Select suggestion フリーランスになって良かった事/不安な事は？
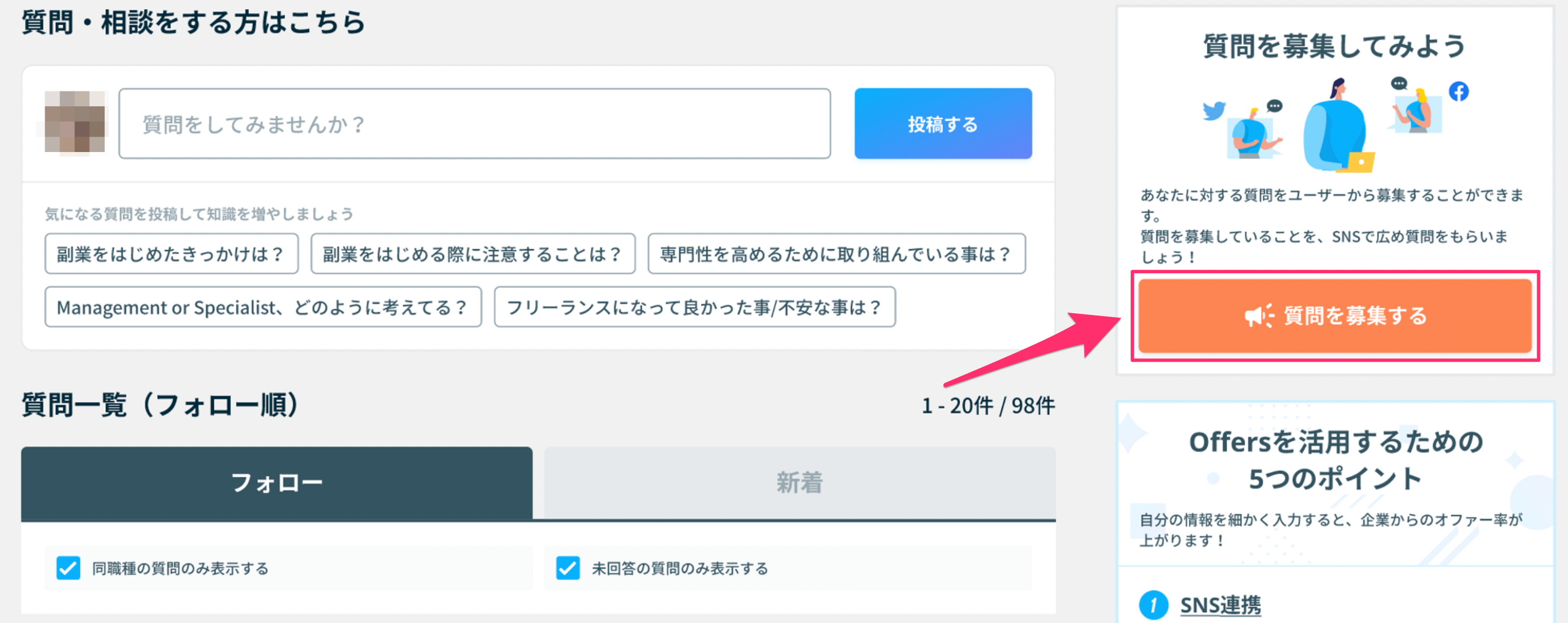 click(694, 307)
